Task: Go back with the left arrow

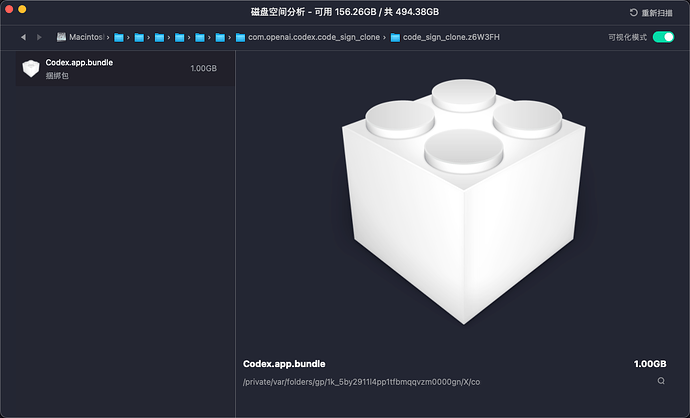Action: click(23, 37)
